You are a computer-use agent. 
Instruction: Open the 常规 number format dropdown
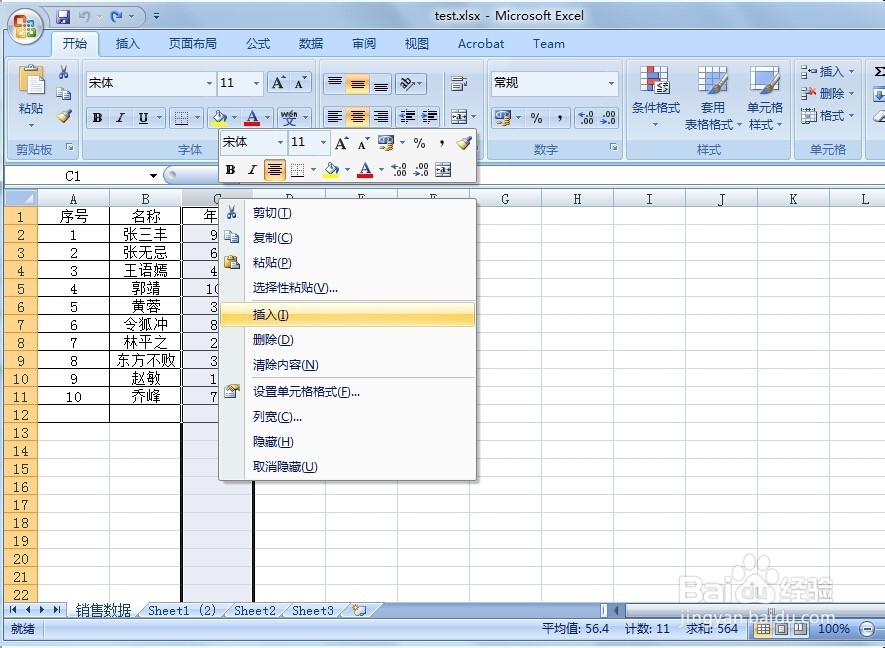[x=611, y=84]
